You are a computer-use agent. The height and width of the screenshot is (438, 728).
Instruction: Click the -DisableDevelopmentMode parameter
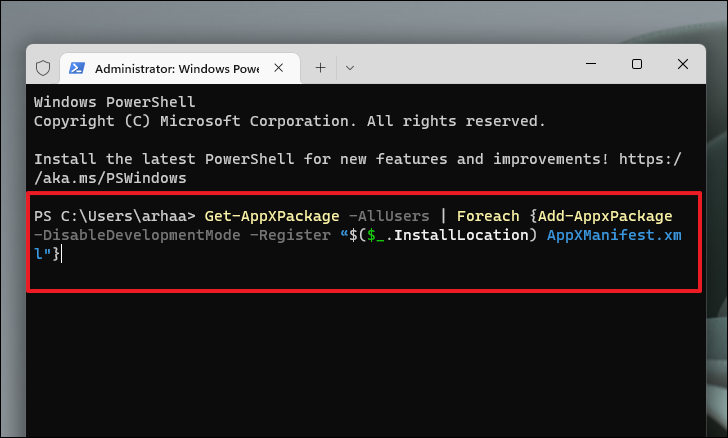137,235
